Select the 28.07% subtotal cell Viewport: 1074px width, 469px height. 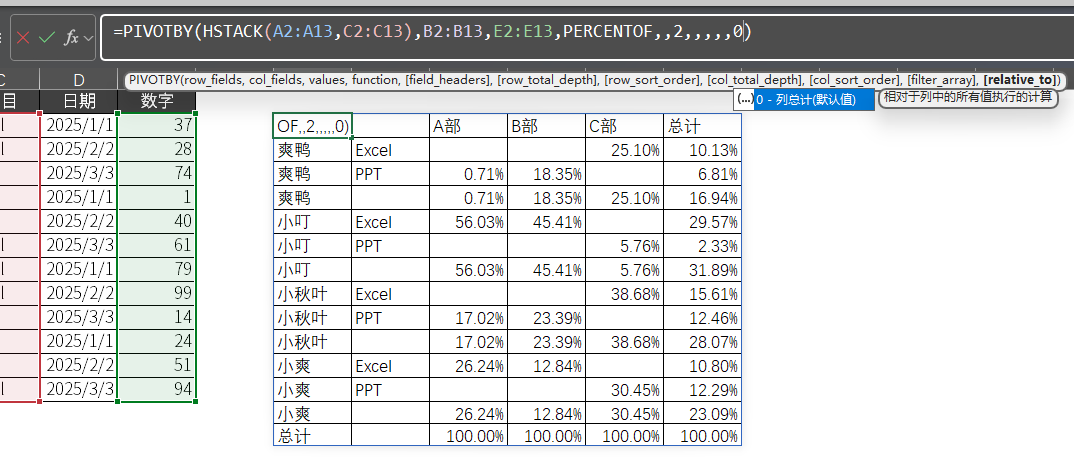pyautogui.click(x=703, y=341)
